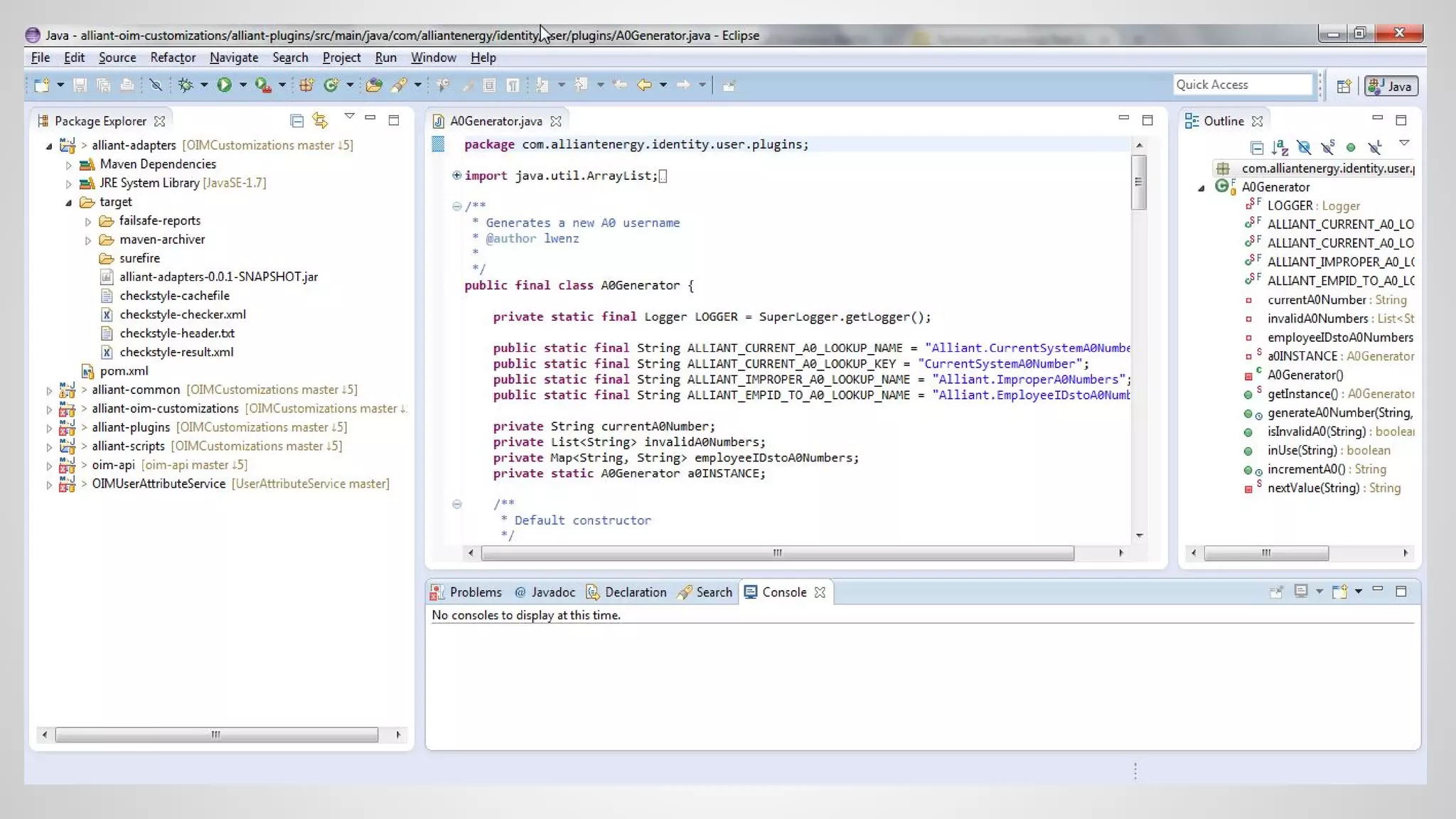The height and width of the screenshot is (819, 1456).
Task: Click Collapse All in Package Explorer
Action: [x=297, y=121]
